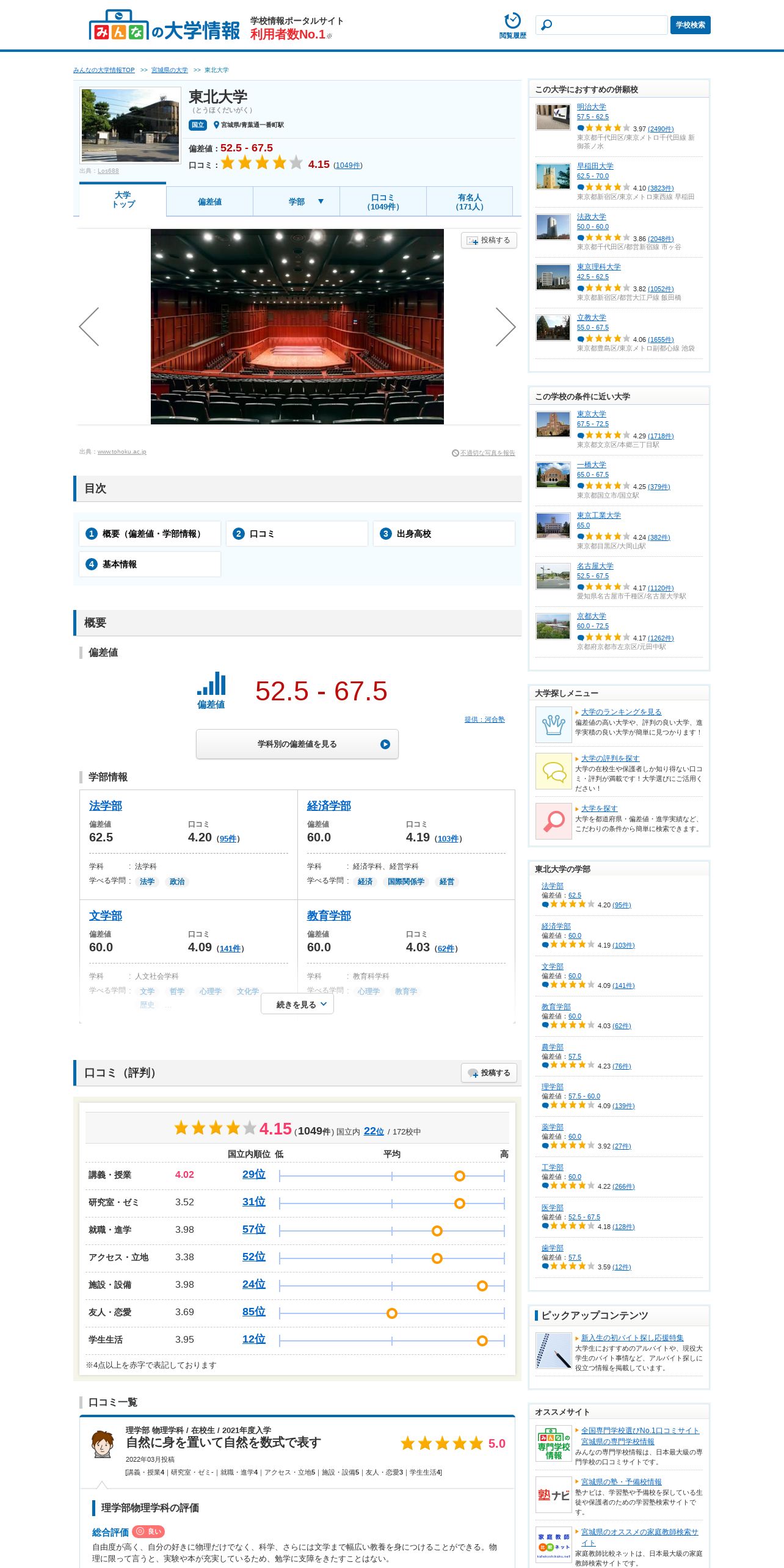
Task: Expand faculties with 続きを見る
Action: tap(297, 1004)
